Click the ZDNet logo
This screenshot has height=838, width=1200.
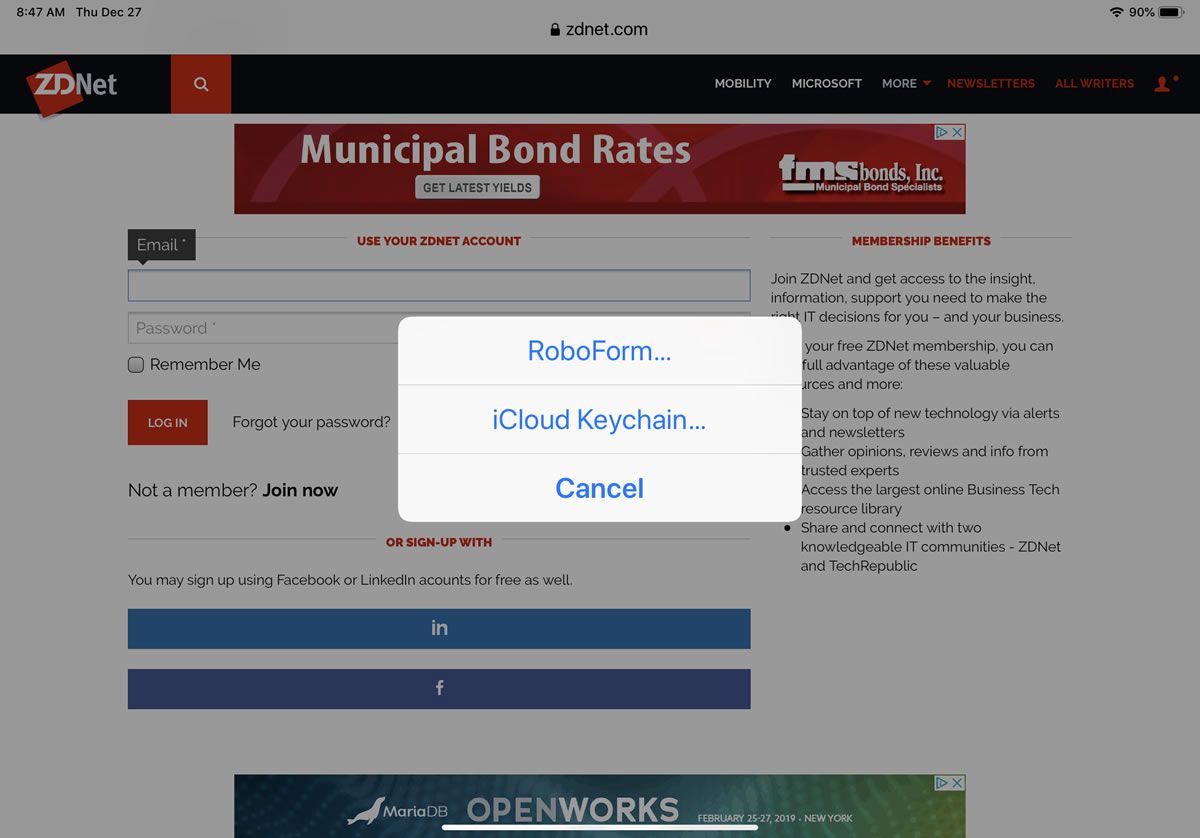pos(72,87)
